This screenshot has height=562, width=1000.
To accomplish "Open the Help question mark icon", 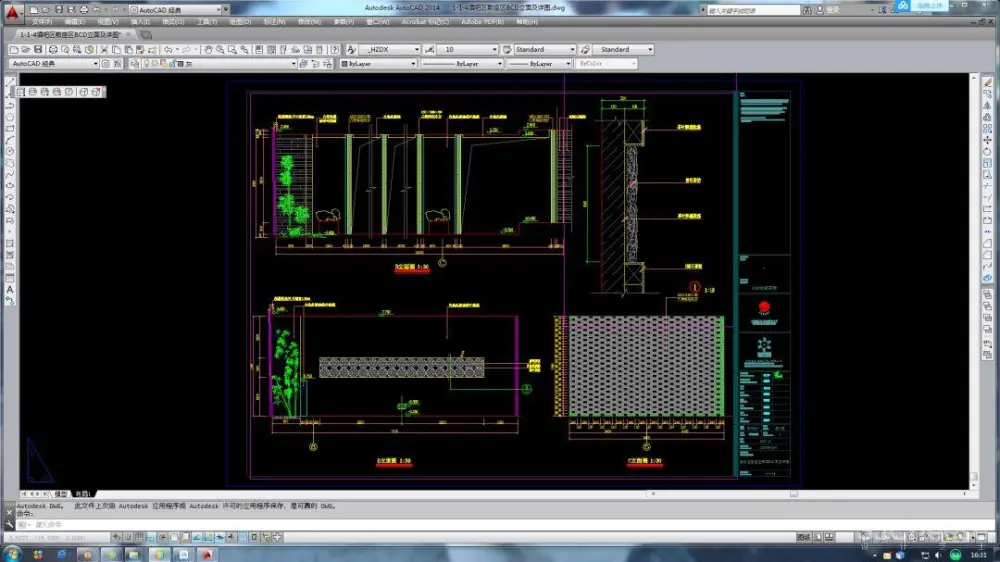I will [335, 49].
